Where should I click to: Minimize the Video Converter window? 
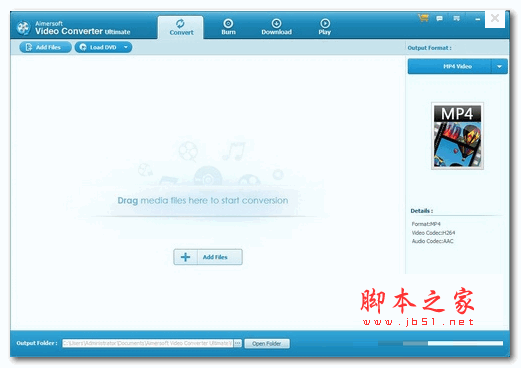pyautogui.click(x=477, y=19)
